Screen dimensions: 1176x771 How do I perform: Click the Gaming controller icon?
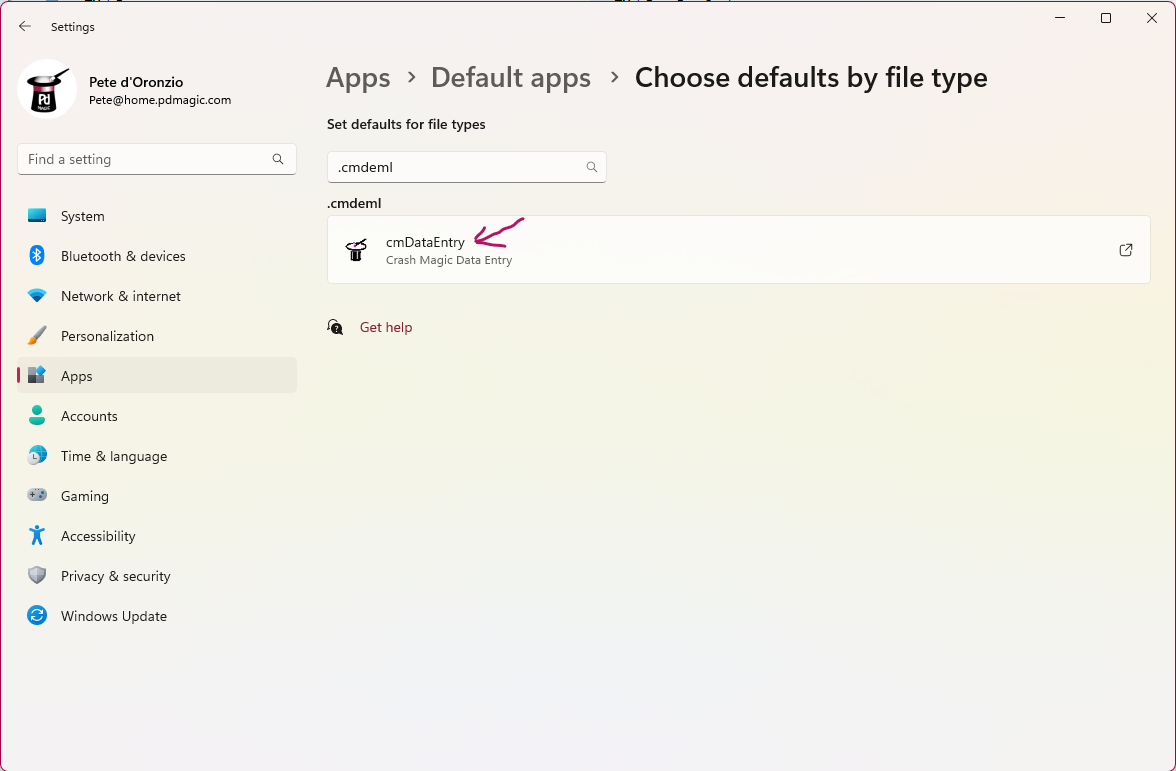click(37, 495)
